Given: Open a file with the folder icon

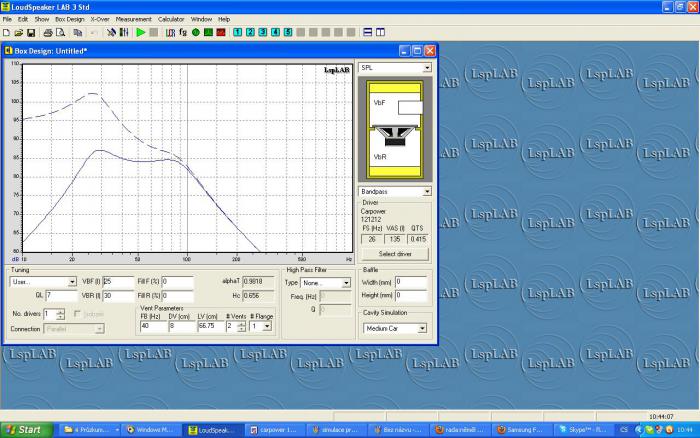Looking at the screenshot, I should pos(19,33).
